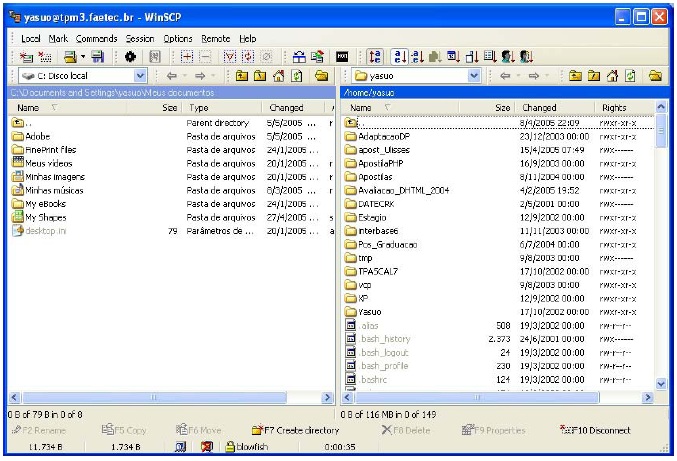Open the Local menu
The image size is (677, 461).
pos(31,39)
